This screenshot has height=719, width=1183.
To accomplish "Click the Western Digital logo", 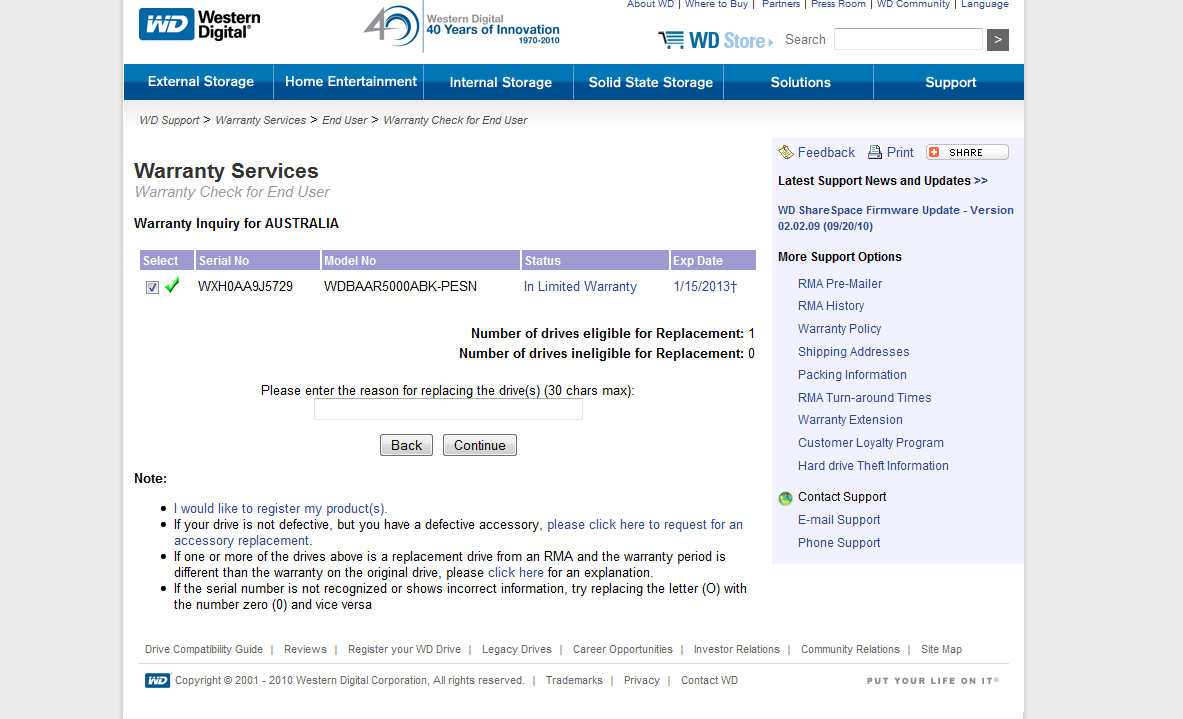I will pyautogui.click(x=200, y=24).
